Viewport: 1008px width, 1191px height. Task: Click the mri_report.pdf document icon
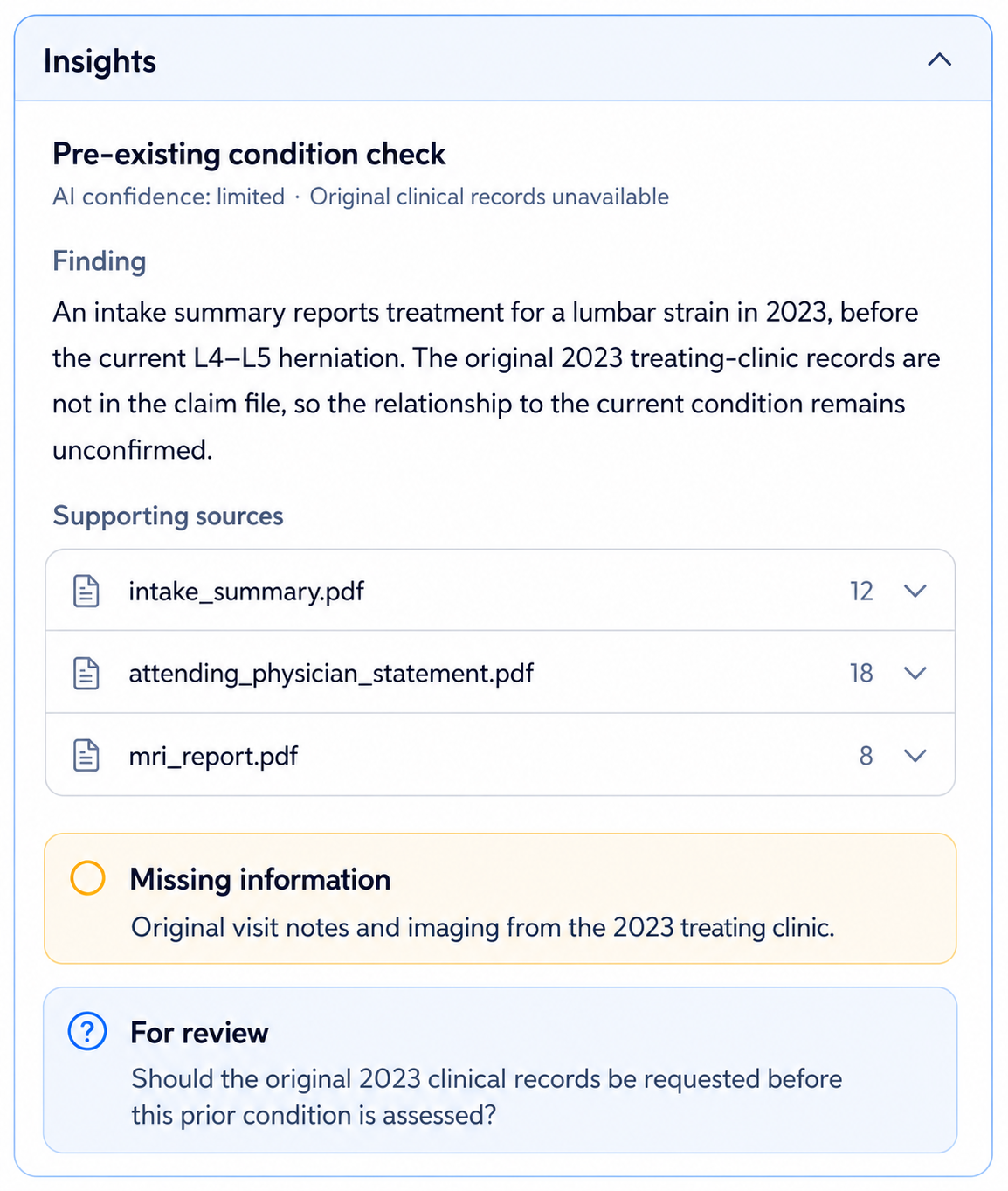(86, 755)
